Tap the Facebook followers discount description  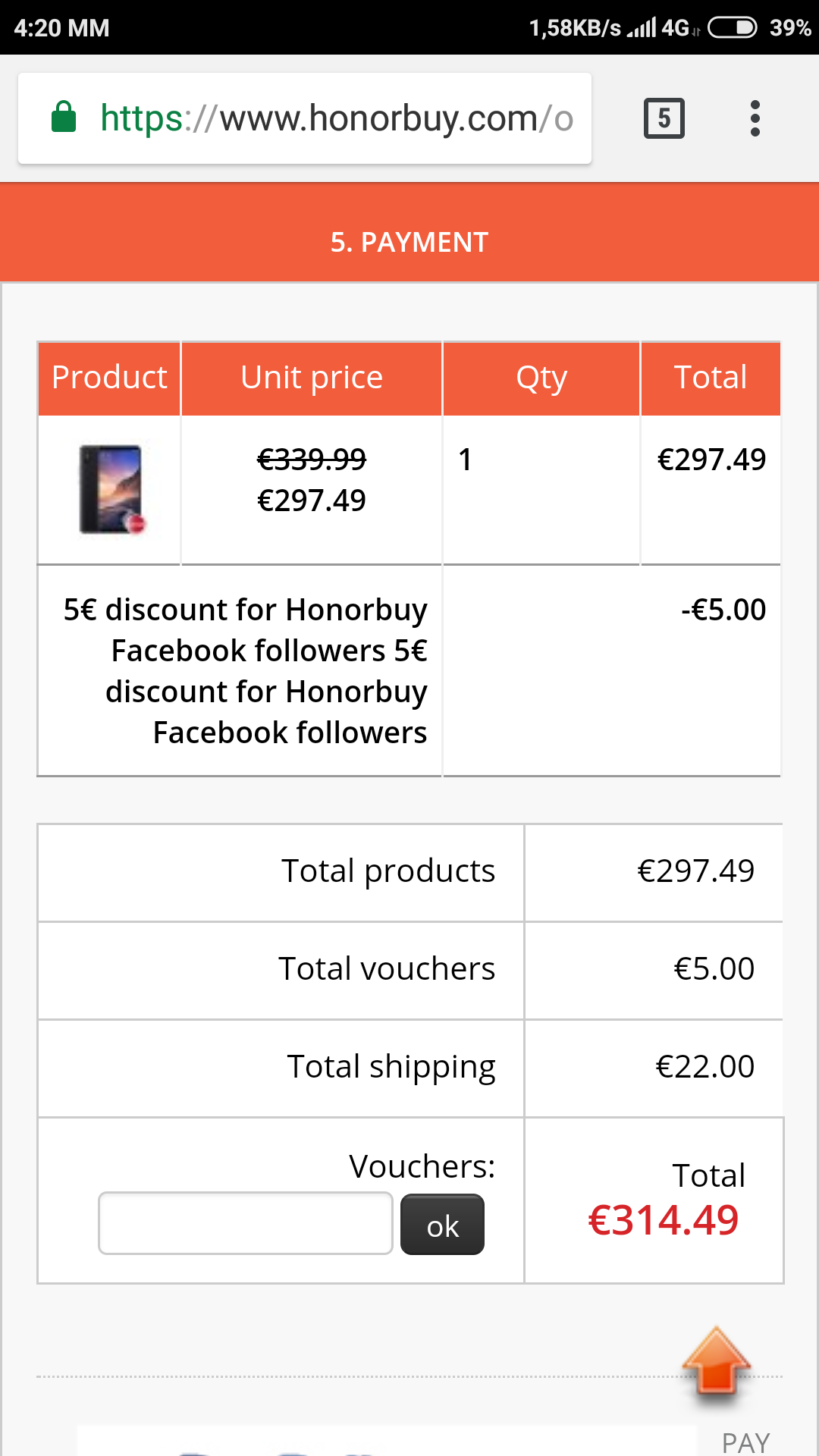coord(245,670)
